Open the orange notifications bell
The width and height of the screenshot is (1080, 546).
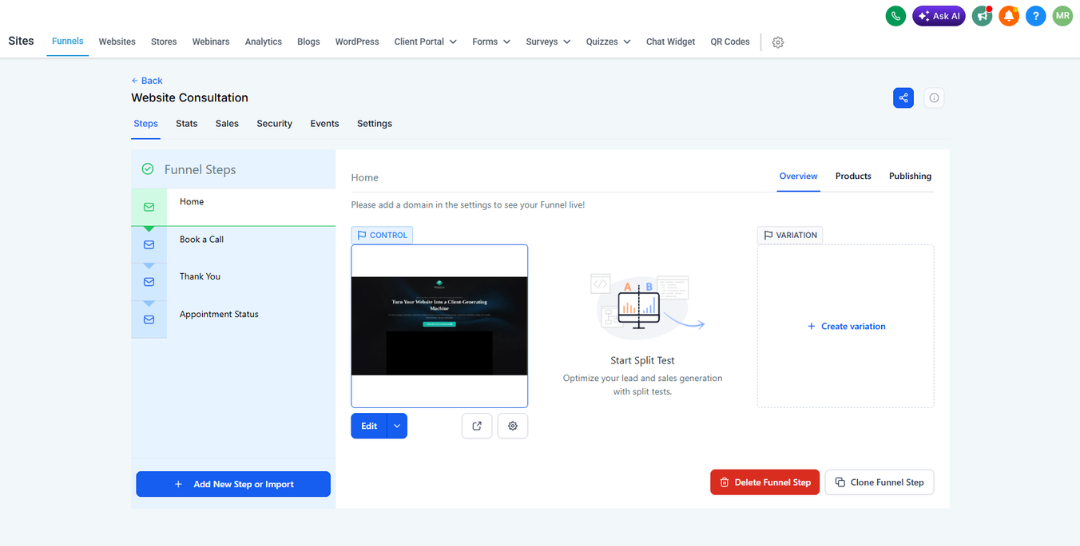(x=1009, y=16)
